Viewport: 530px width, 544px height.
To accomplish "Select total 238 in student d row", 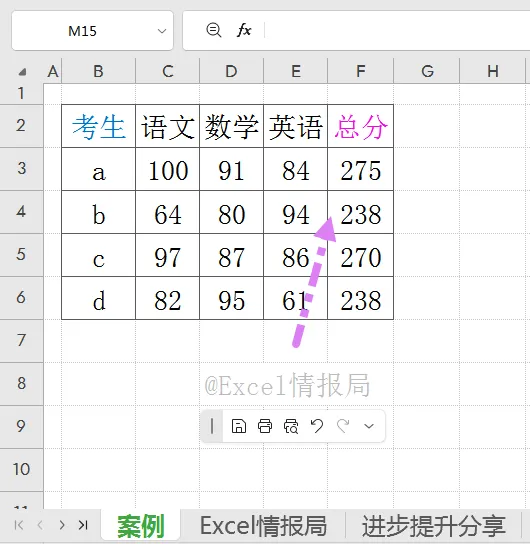I will click(361, 298).
